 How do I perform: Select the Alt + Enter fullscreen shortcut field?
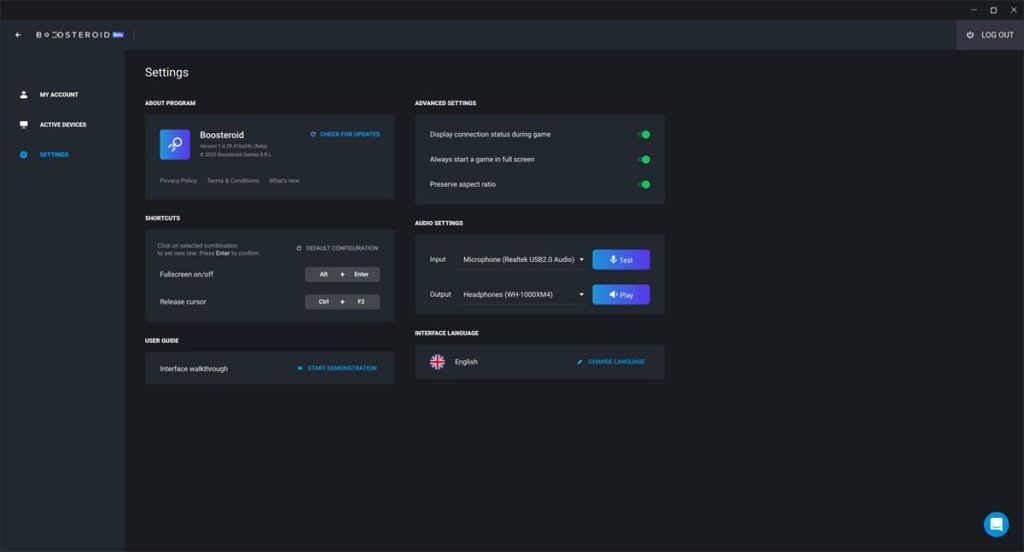click(342, 274)
